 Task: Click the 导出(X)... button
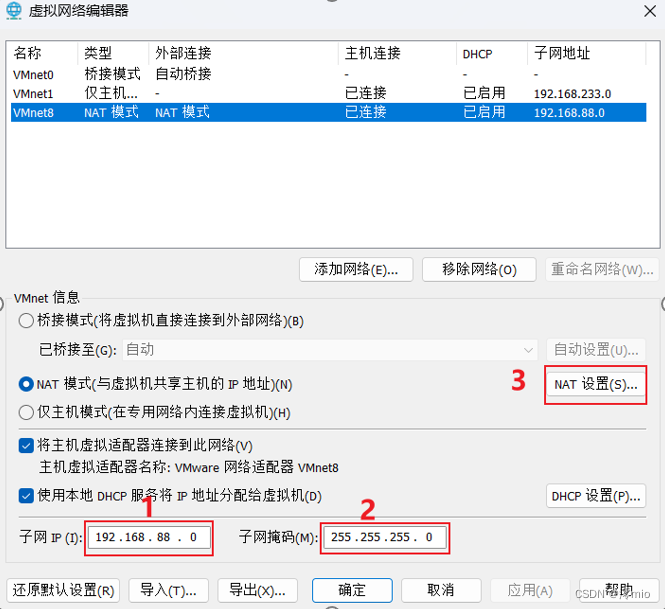click(257, 590)
